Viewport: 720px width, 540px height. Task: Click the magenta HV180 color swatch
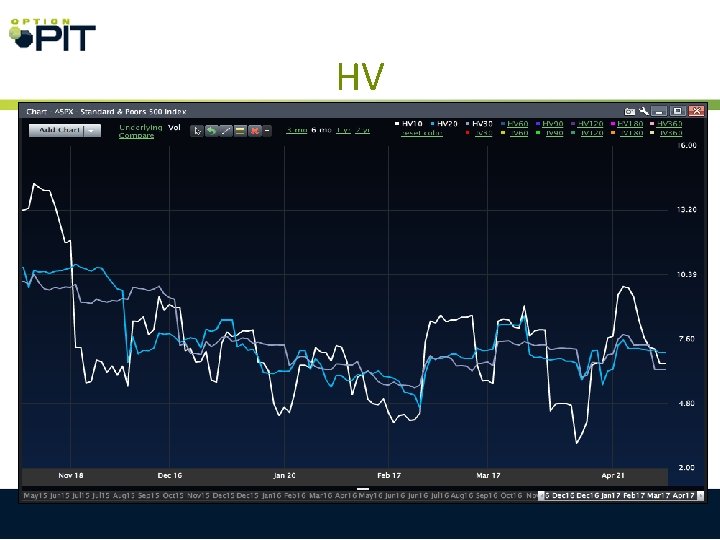click(613, 124)
